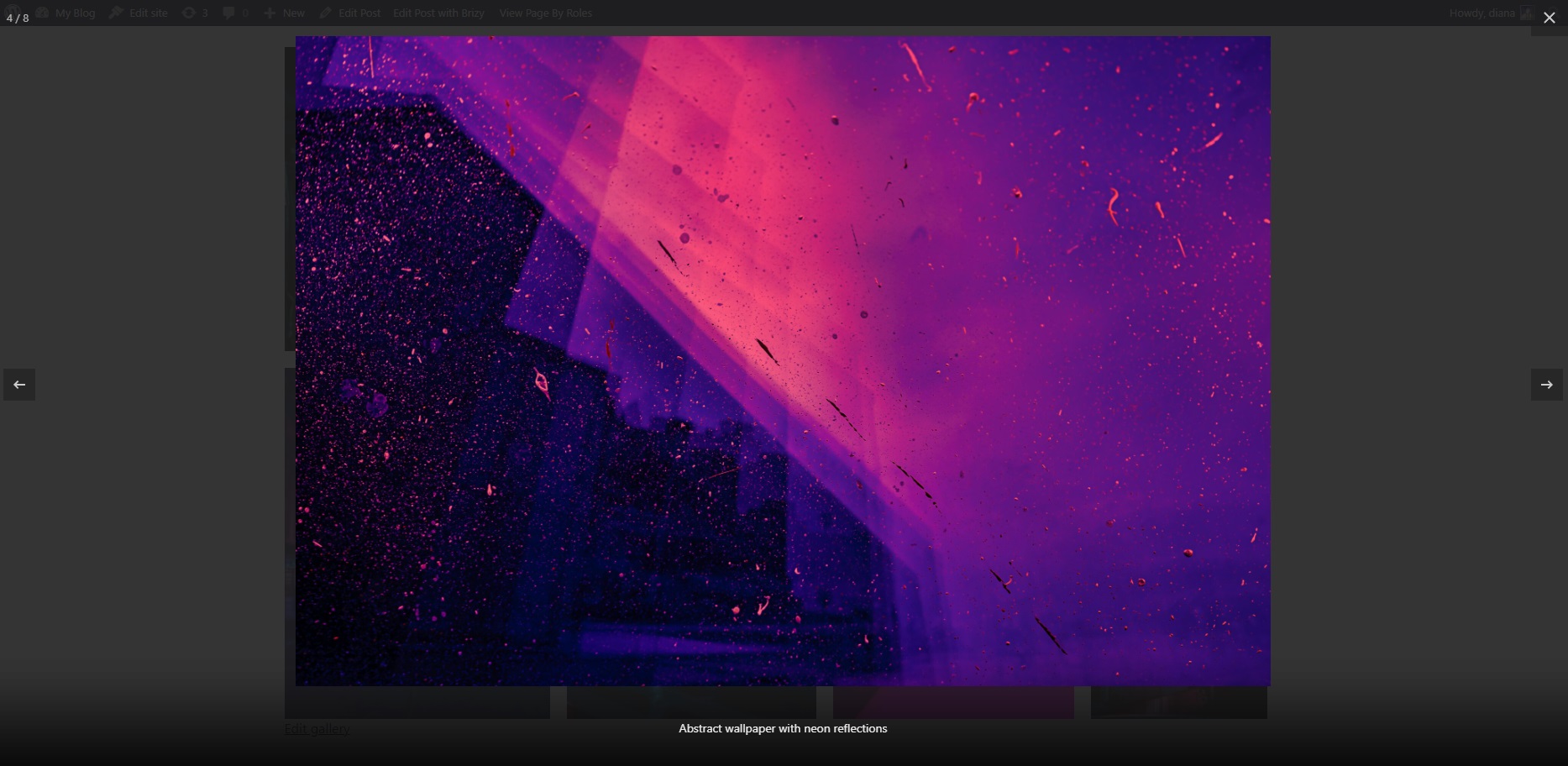
Task: Open the updates icon showing 3
Action: (x=189, y=13)
